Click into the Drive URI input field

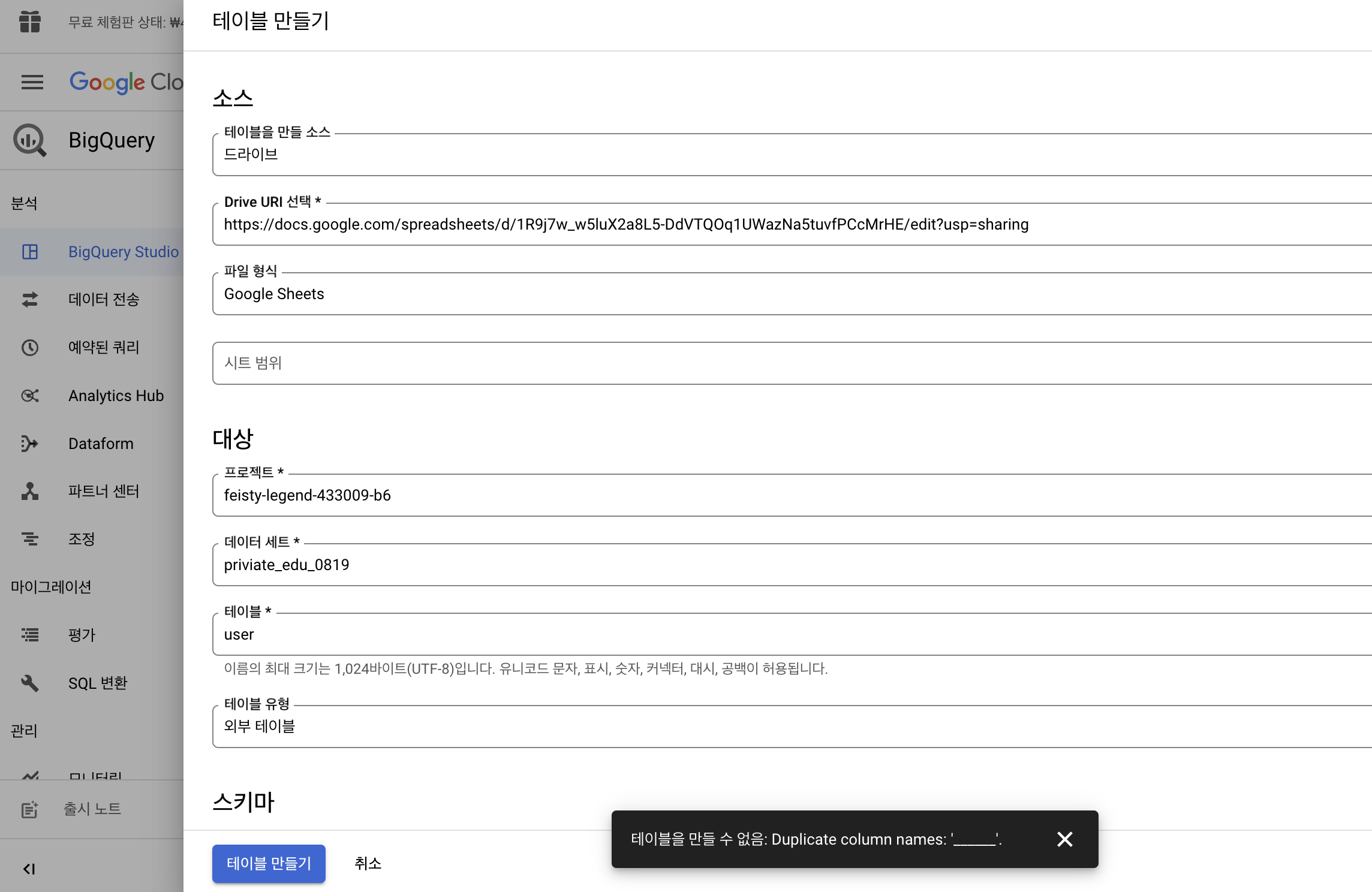(792, 224)
